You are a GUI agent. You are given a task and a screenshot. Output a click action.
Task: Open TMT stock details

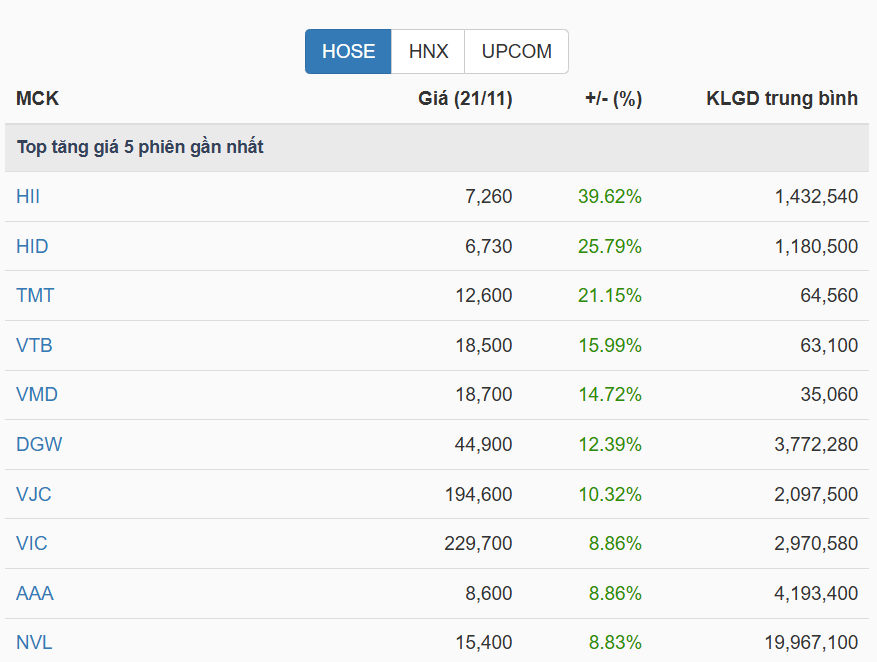pos(35,296)
